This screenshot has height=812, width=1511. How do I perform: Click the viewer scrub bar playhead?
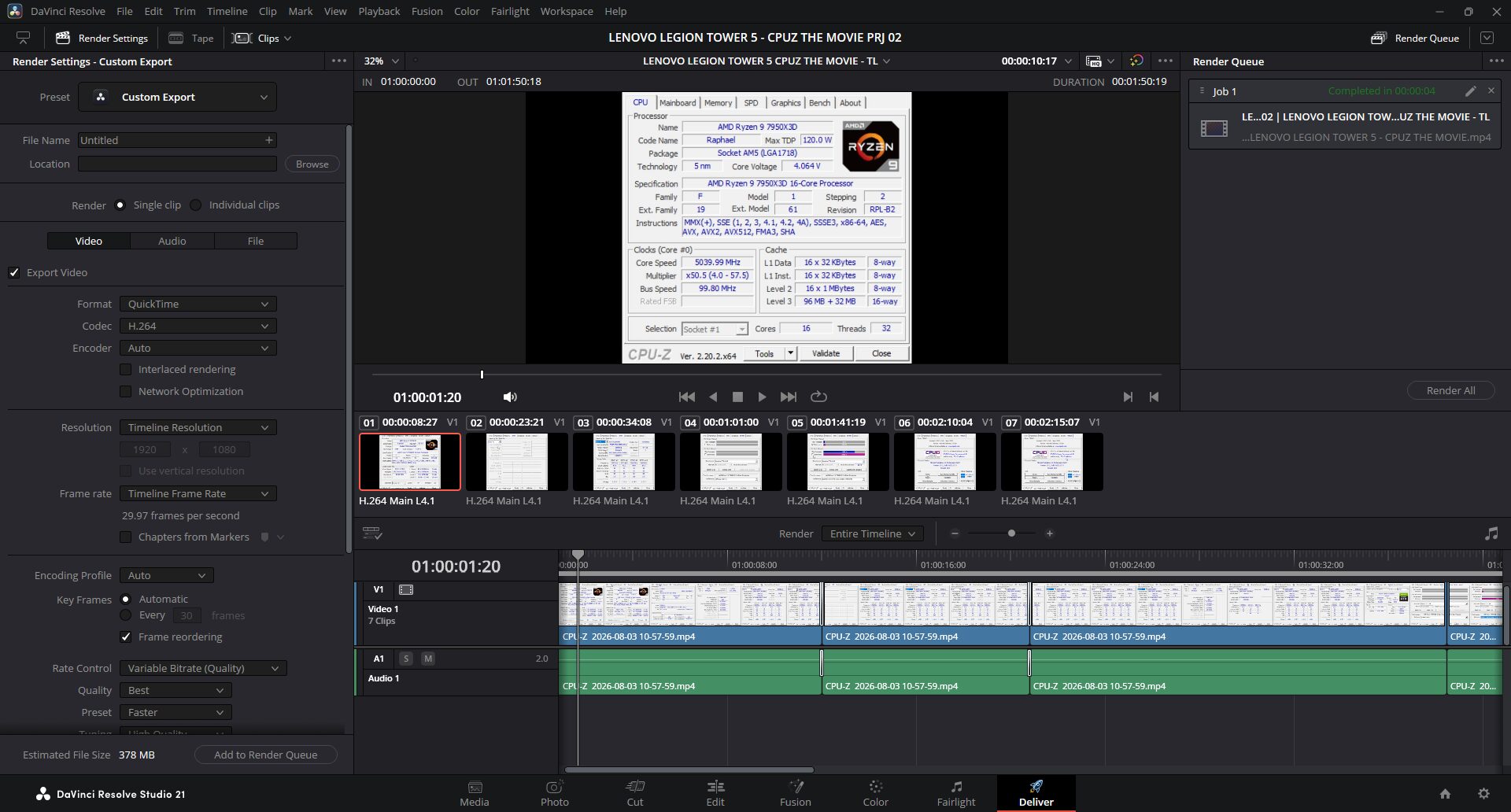point(482,375)
